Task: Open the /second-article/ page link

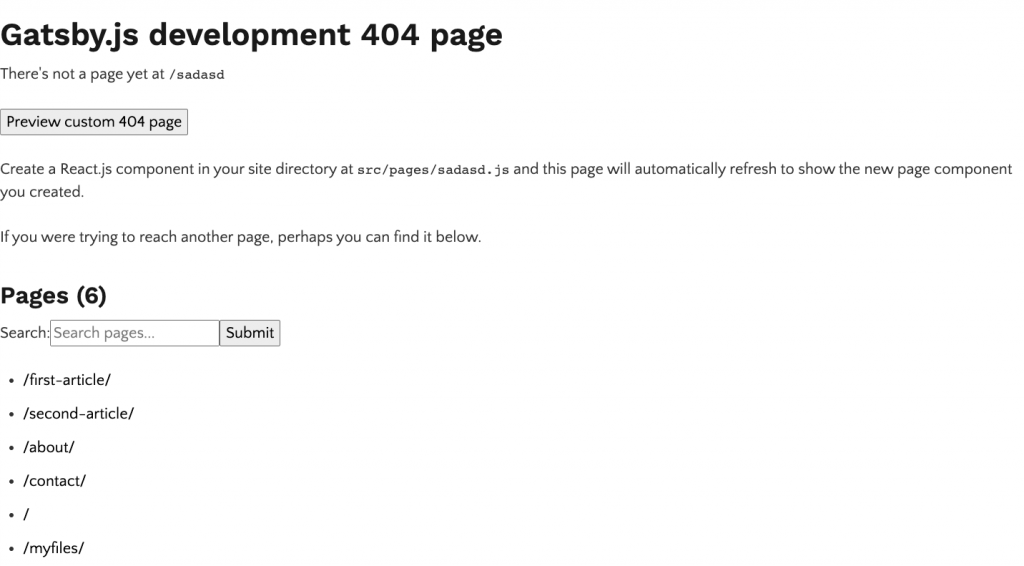Action: coord(78,414)
